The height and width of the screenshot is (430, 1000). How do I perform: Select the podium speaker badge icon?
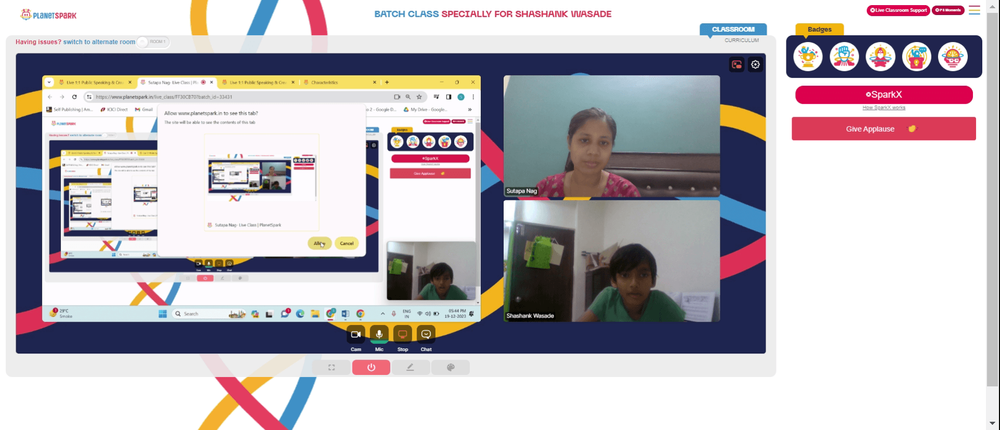pyautogui.click(x=917, y=57)
